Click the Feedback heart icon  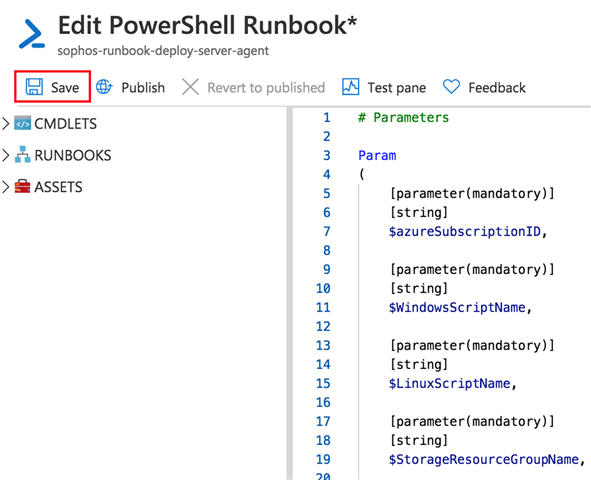(x=451, y=87)
